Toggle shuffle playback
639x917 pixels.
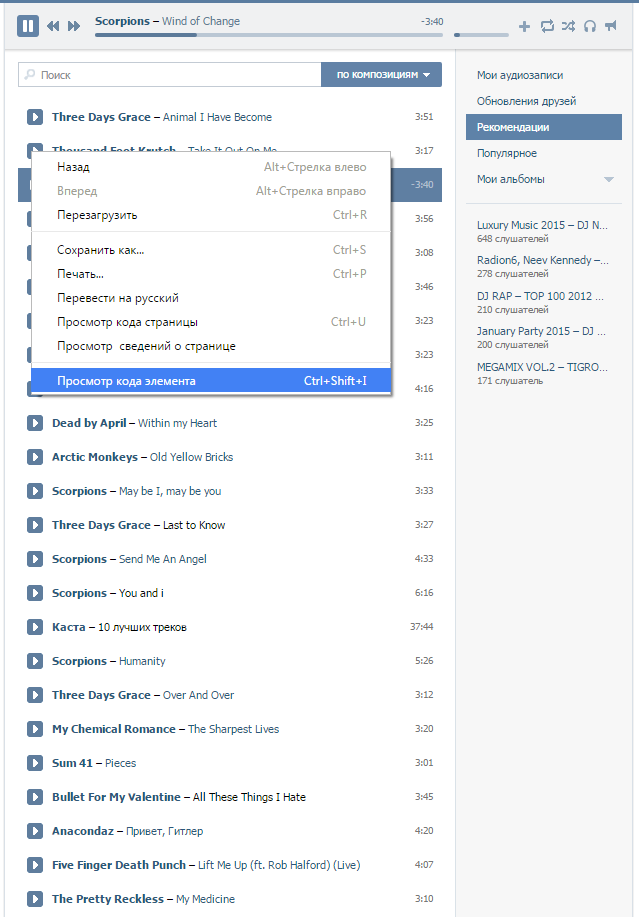[x=568, y=26]
